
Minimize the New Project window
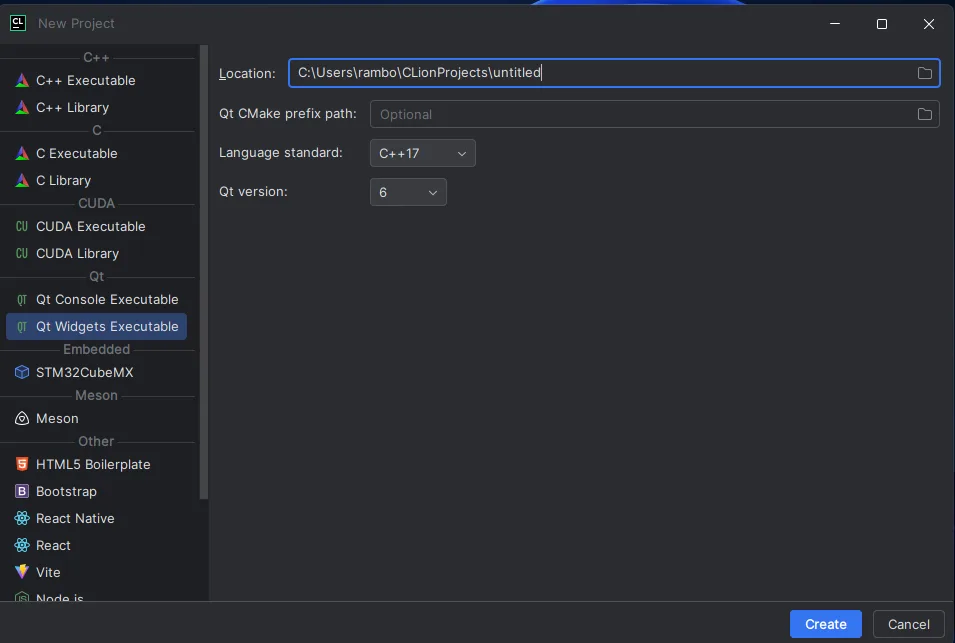coord(835,24)
